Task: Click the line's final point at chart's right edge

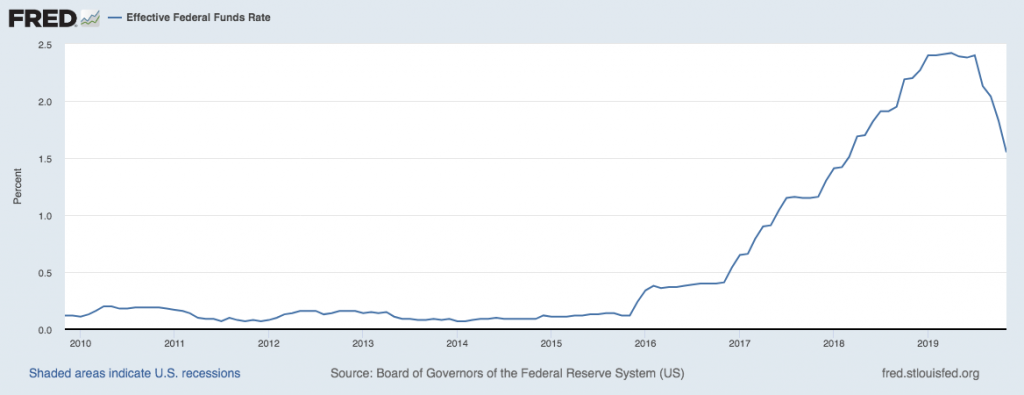Action: 1005,151
